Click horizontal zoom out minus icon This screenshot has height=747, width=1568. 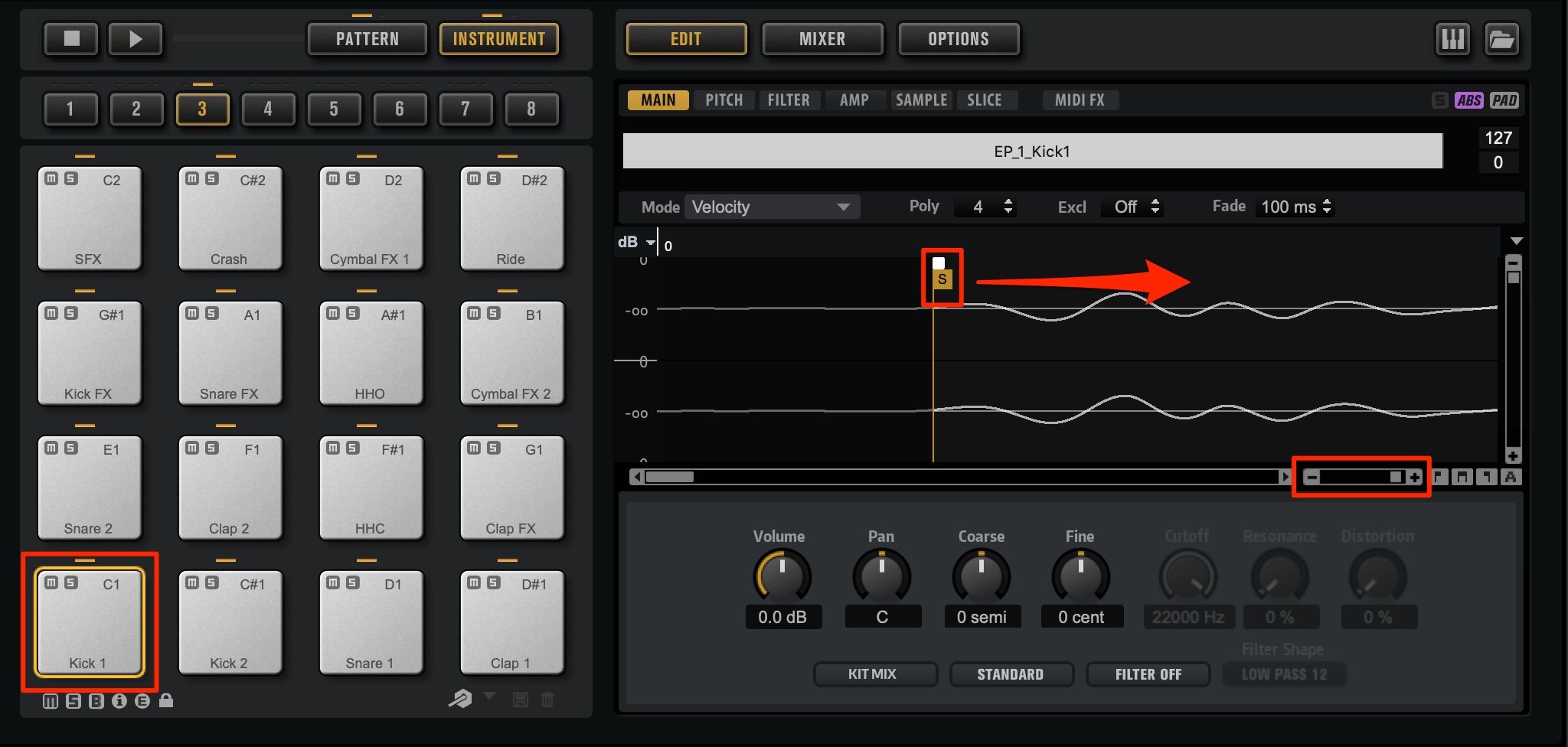(1312, 477)
